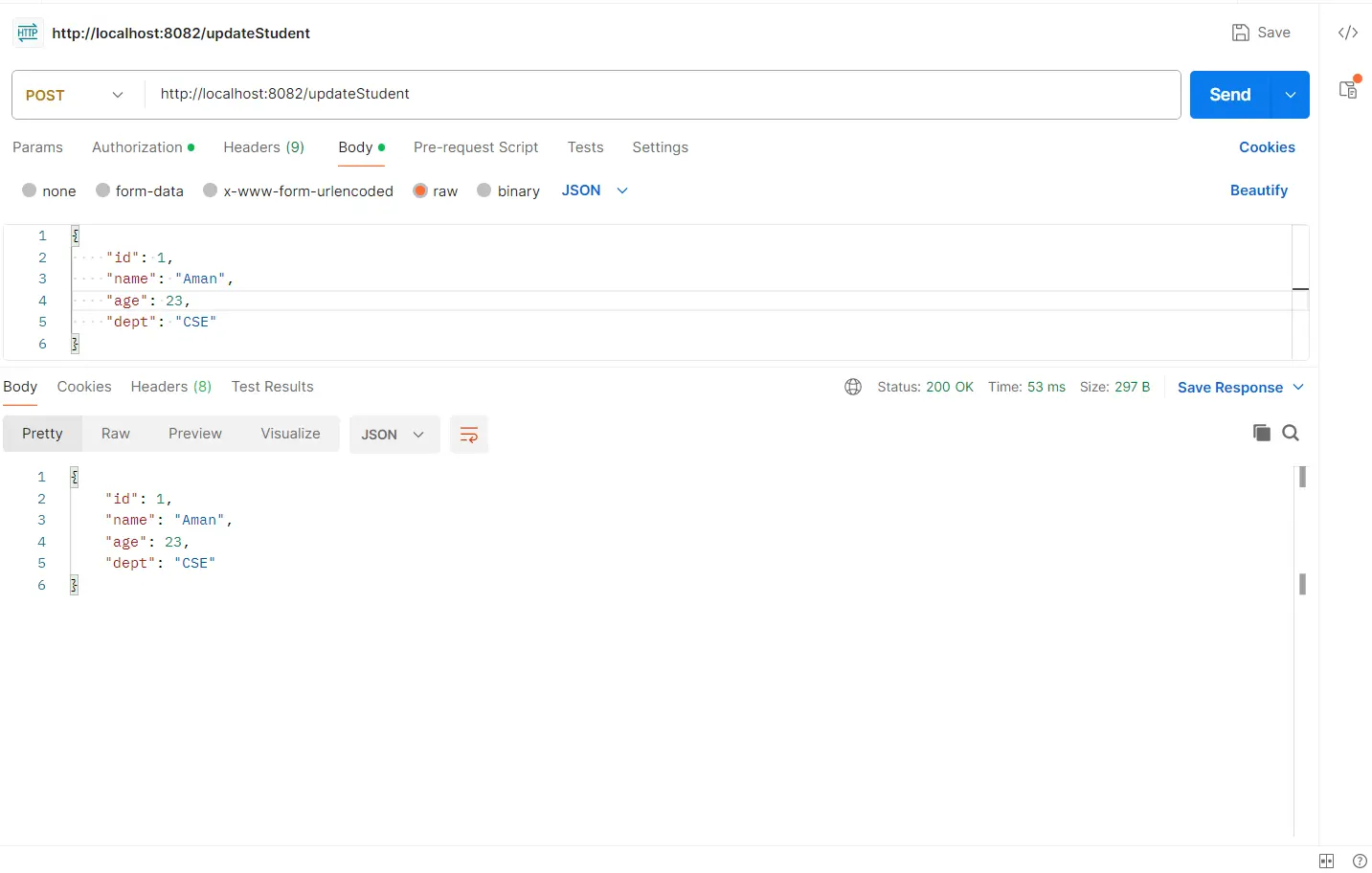Click the help icon in the bottom bar
1372x873 pixels.
click(1359, 861)
